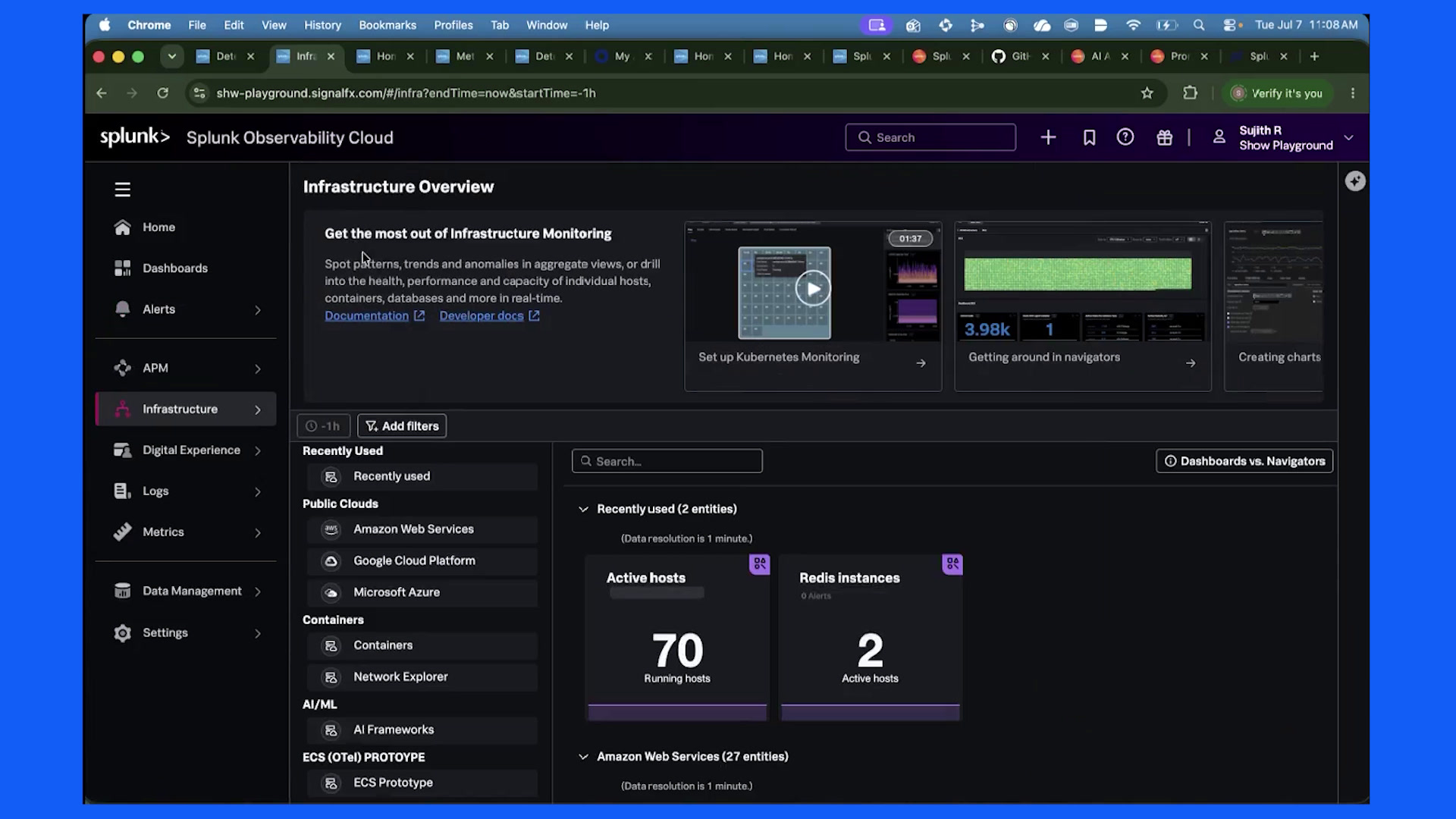This screenshot has height=819, width=1456.
Task: Click the Add filters button
Action: 402,426
